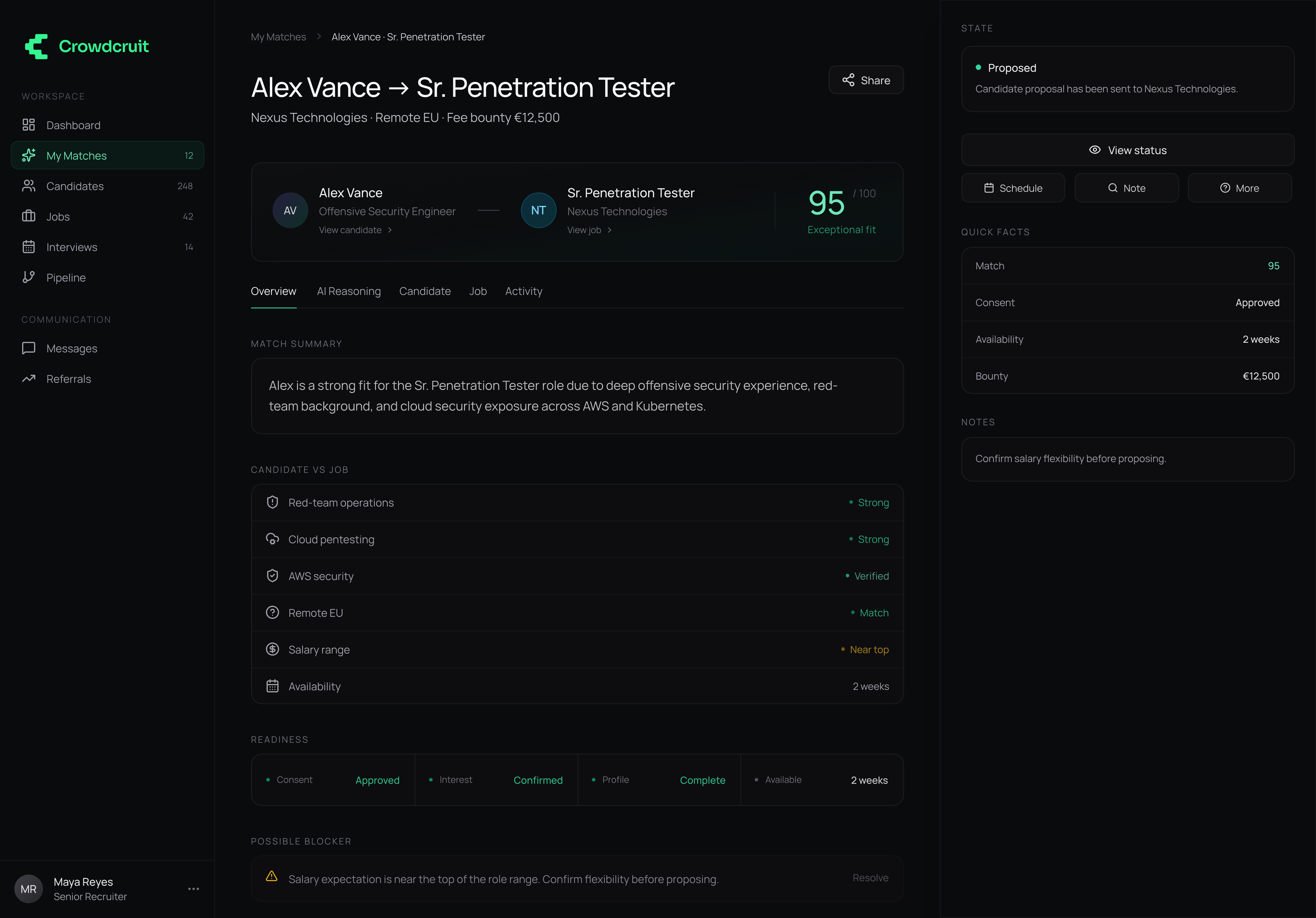Click the Dashboard sidebar label

click(x=74, y=125)
